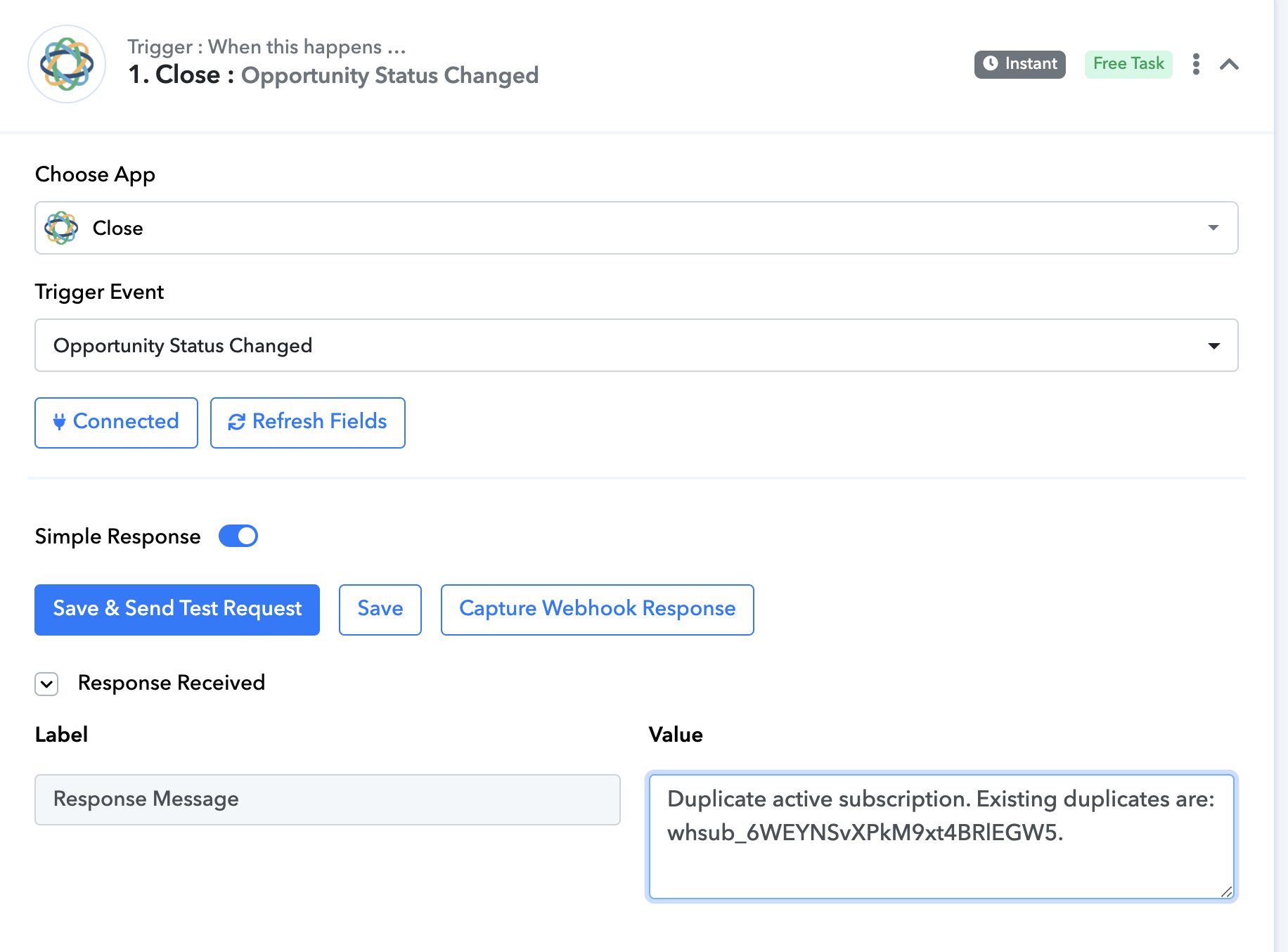Screen dimensions: 1288x952
Task: Click the plug icon on the Connected button
Action: click(x=59, y=422)
